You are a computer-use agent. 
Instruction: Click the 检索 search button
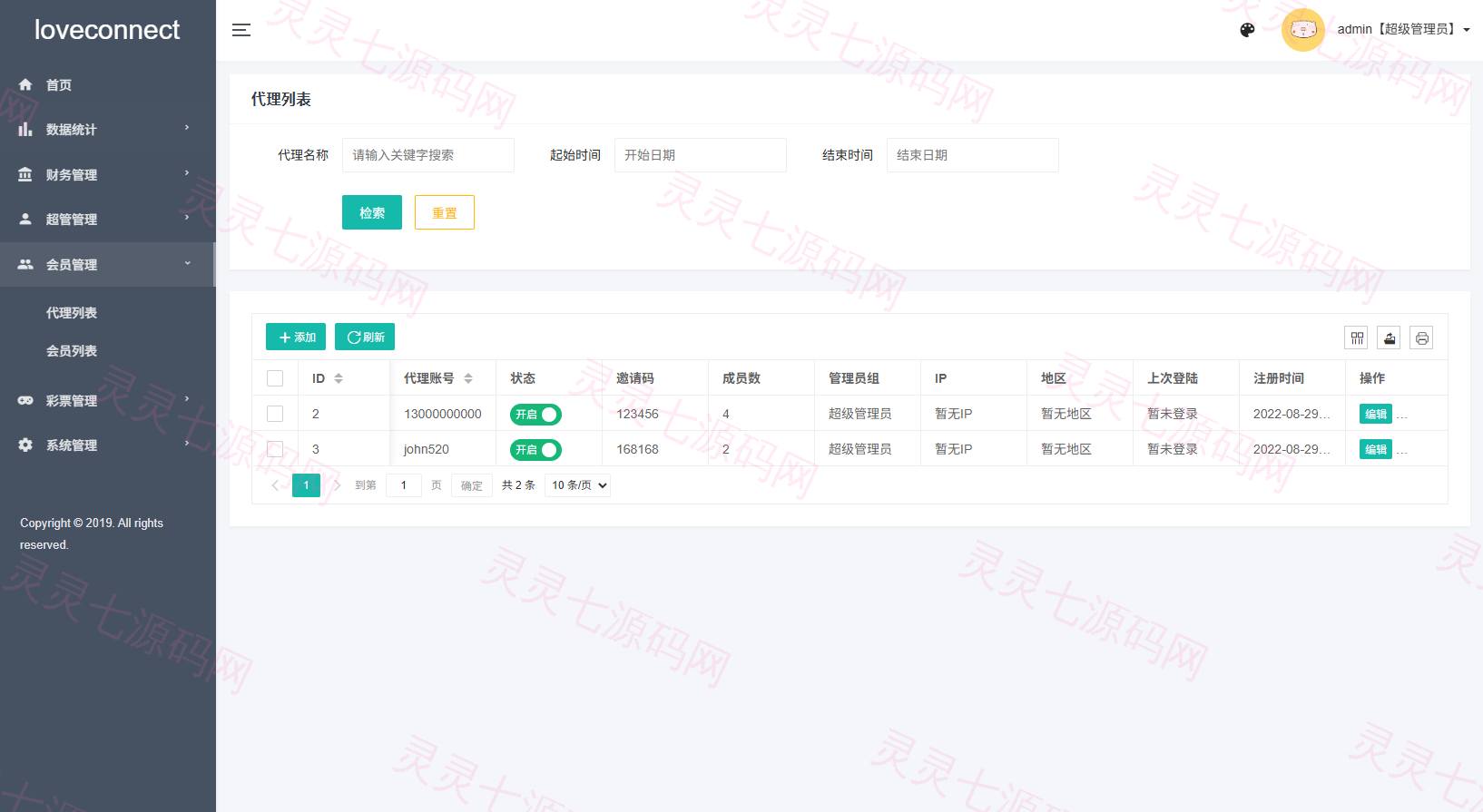[372, 212]
